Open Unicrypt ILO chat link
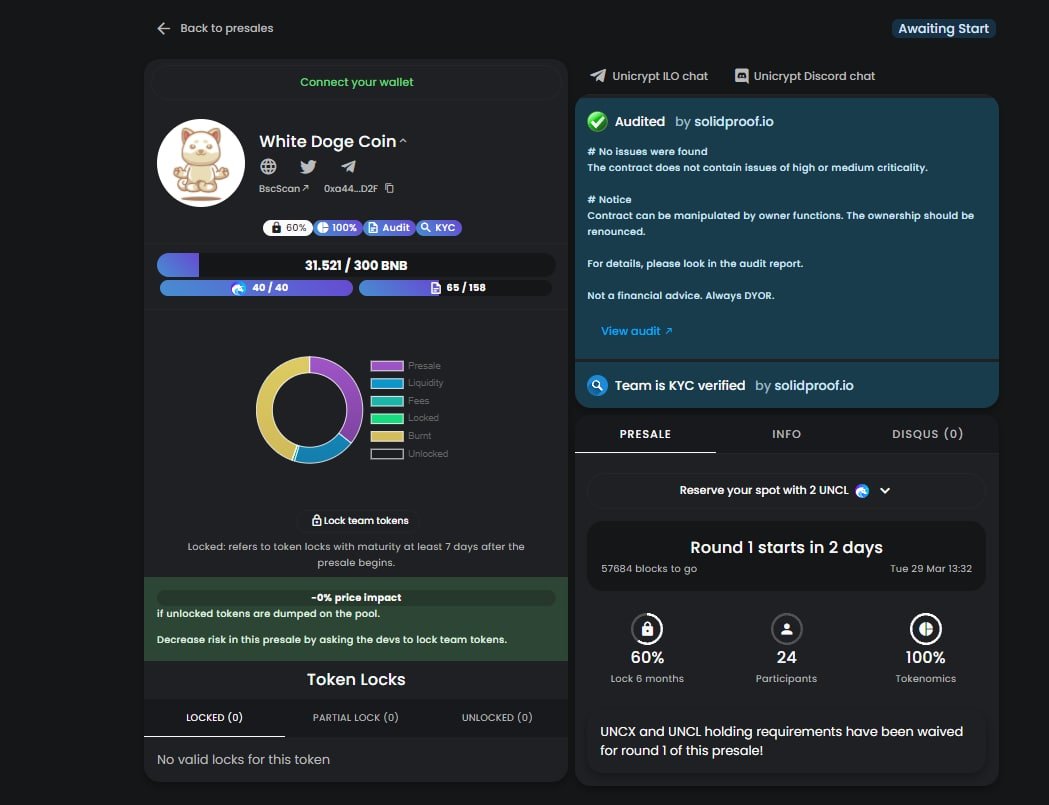This screenshot has height=805, width=1049. coord(660,76)
